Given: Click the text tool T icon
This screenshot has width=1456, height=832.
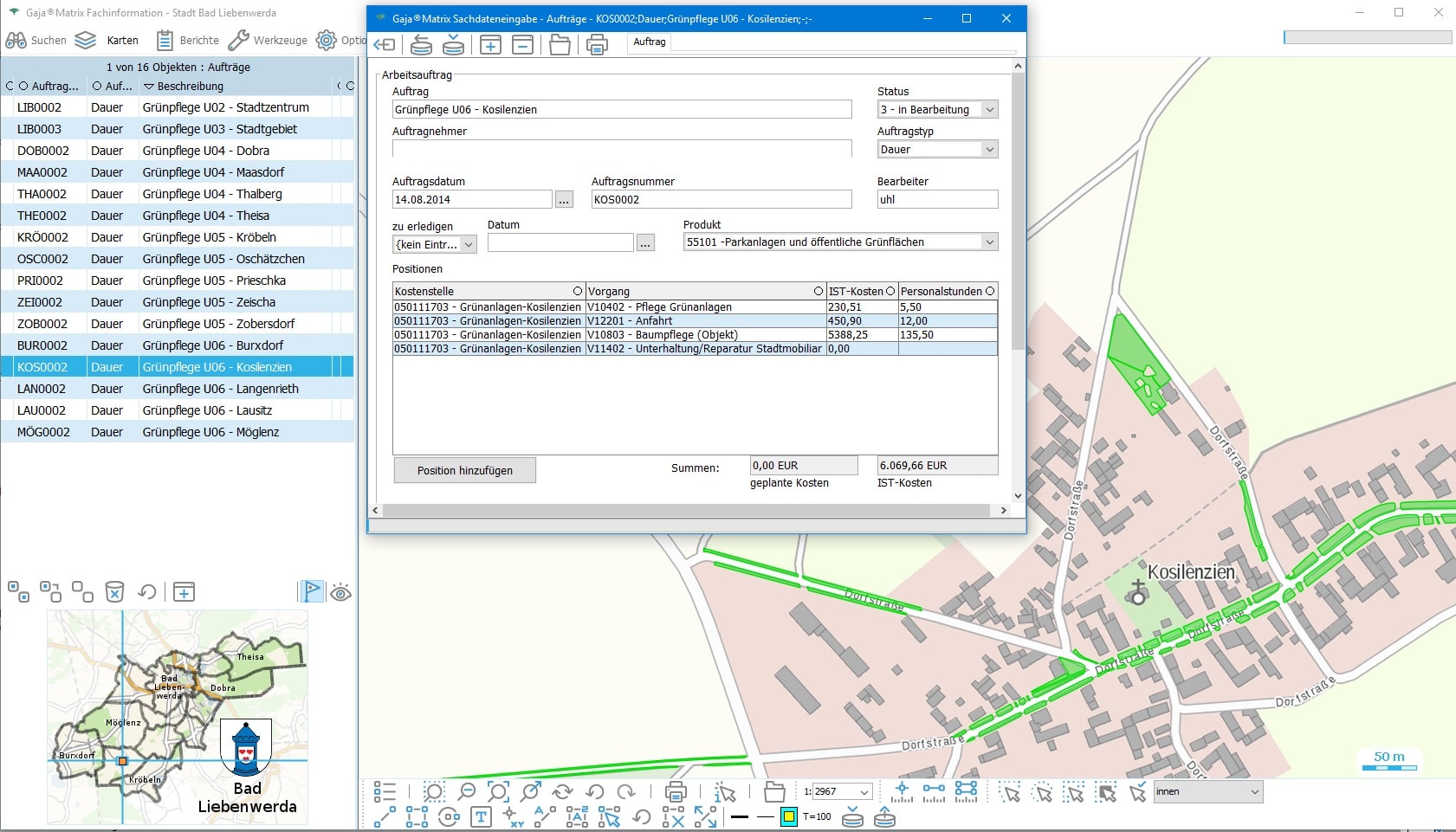Looking at the screenshot, I should click(481, 816).
